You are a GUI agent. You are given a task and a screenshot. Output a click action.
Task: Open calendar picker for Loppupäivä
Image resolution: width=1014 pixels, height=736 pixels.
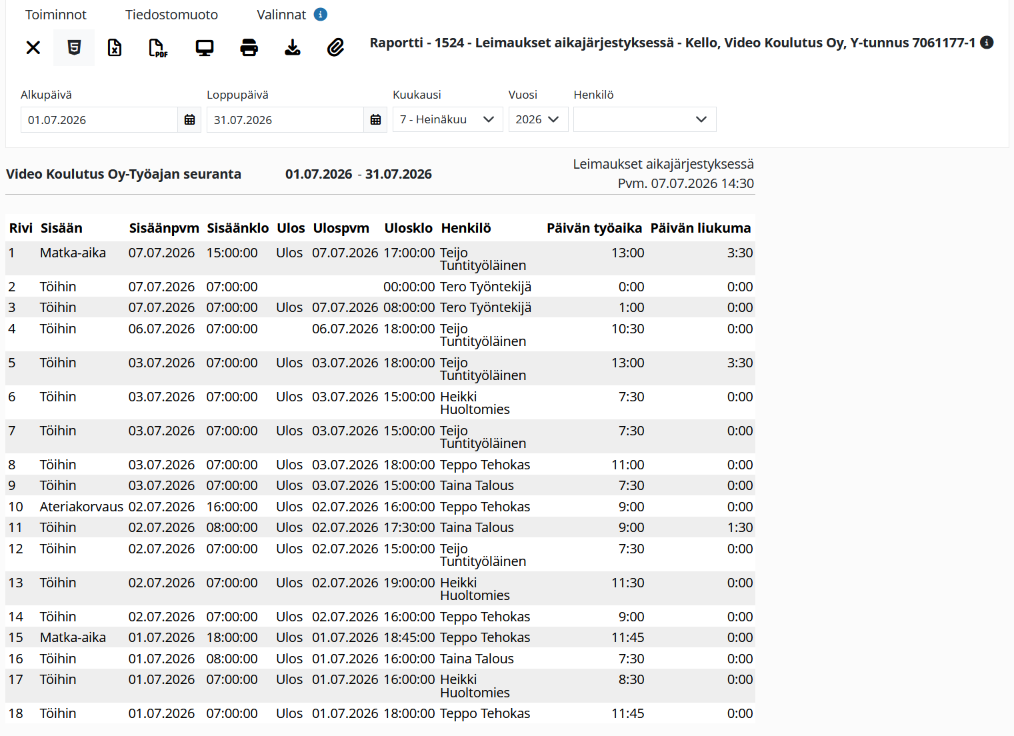(x=376, y=120)
